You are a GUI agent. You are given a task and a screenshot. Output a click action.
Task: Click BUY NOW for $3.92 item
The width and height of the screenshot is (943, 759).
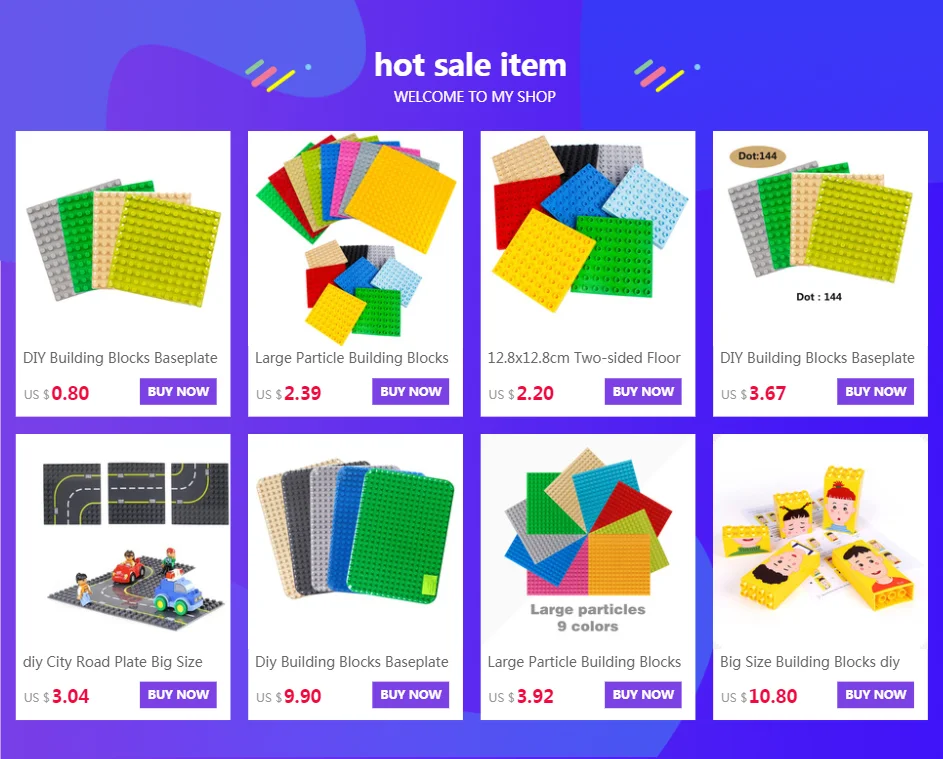tap(643, 695)
